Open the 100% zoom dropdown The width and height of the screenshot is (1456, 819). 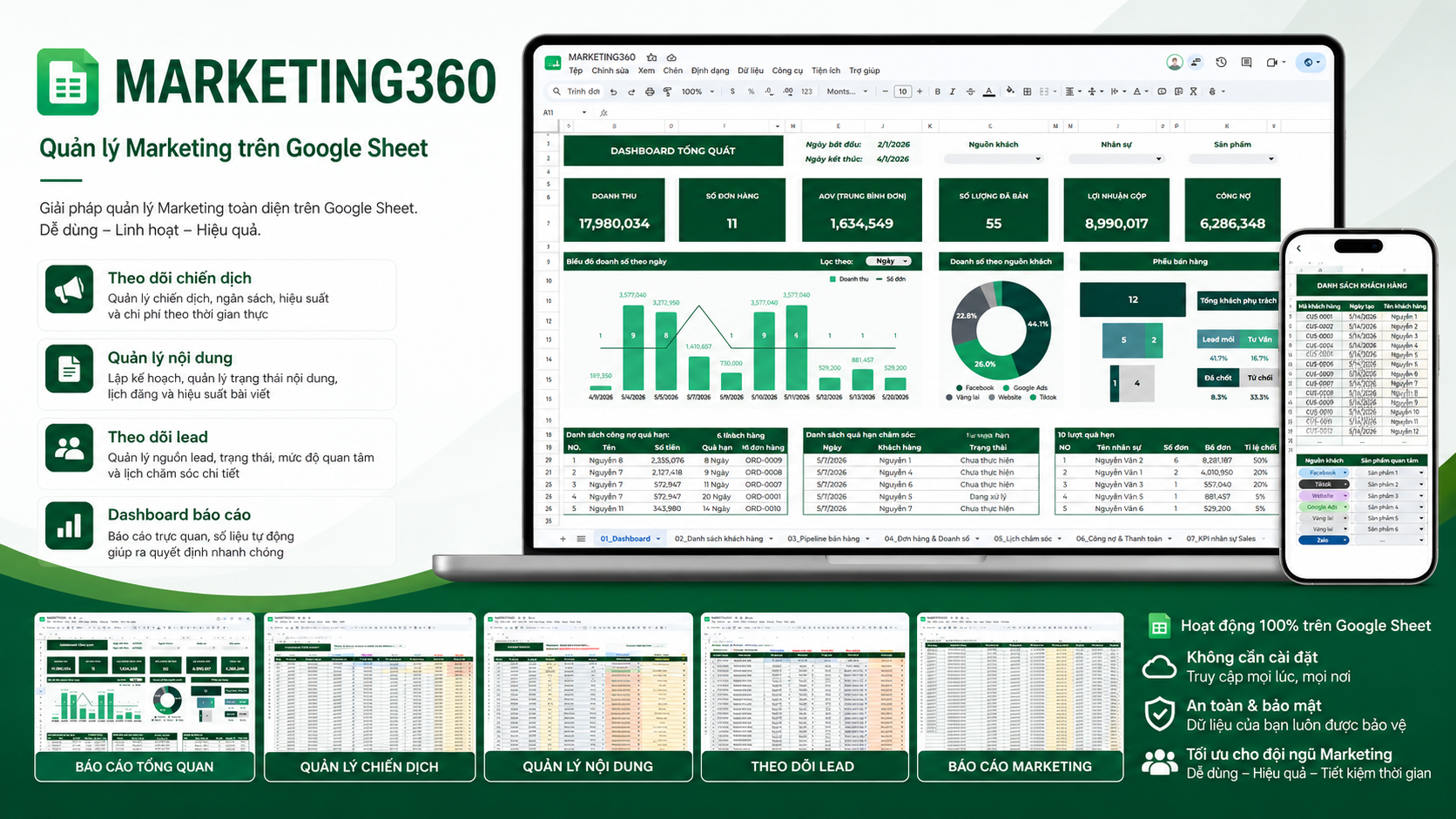coord(698,91)
